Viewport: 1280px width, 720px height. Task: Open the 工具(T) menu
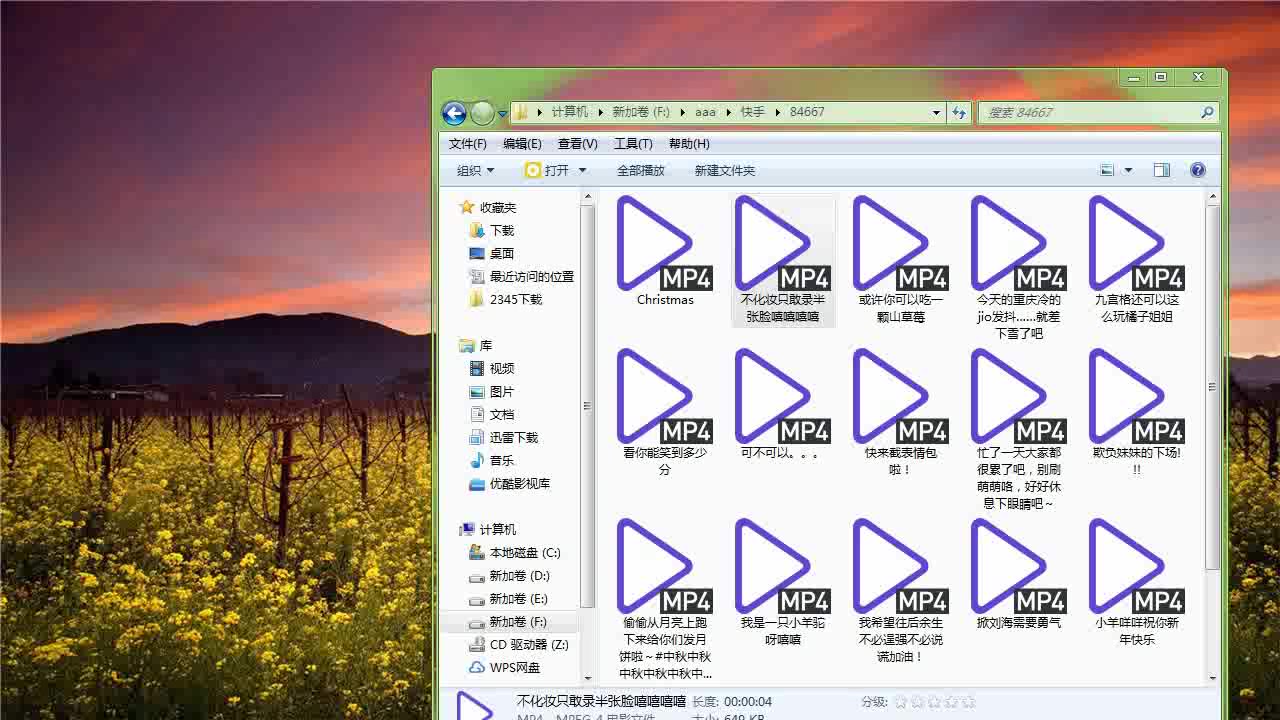[633, 144]
